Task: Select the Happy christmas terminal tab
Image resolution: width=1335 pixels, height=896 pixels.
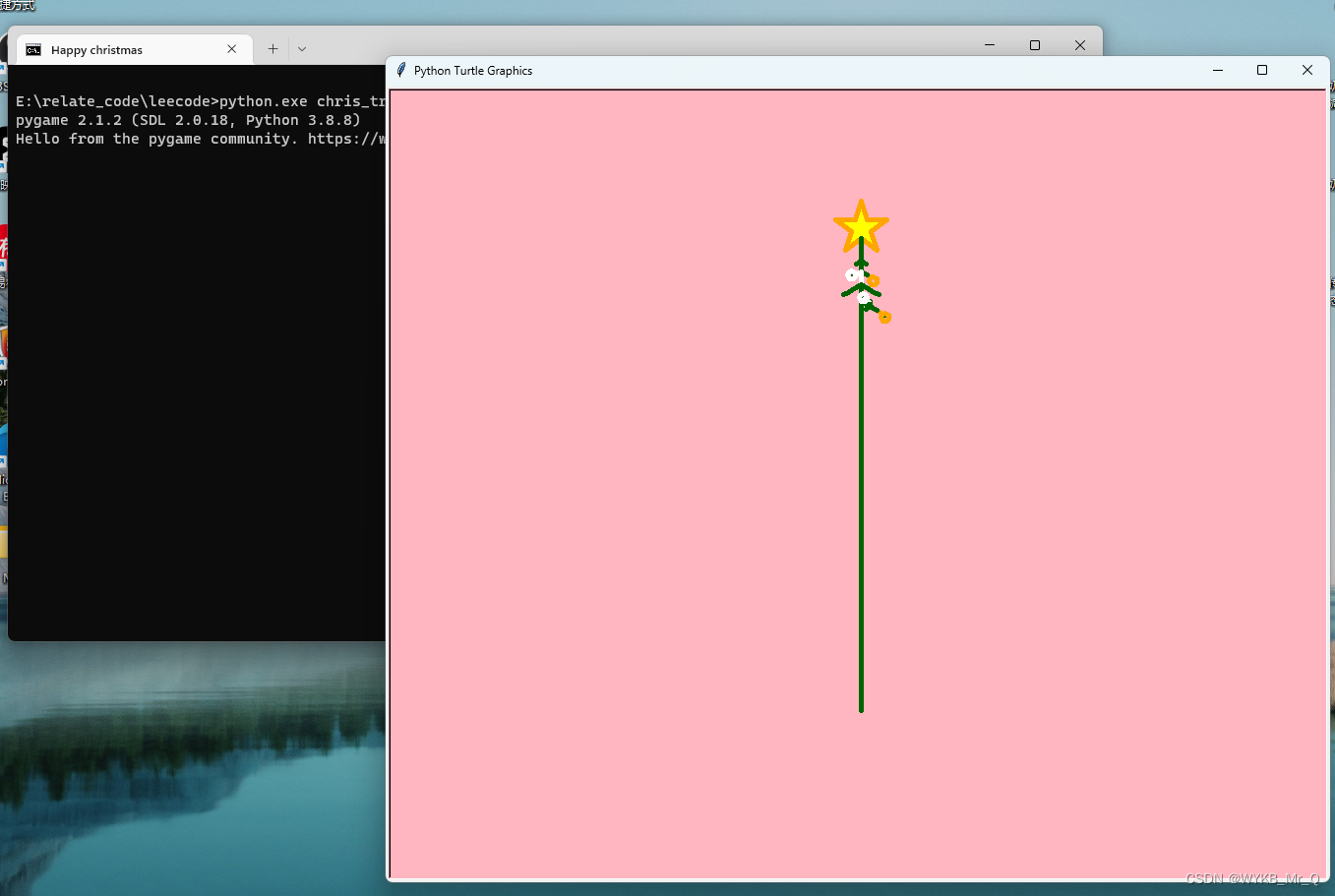Action: point(134,50)
